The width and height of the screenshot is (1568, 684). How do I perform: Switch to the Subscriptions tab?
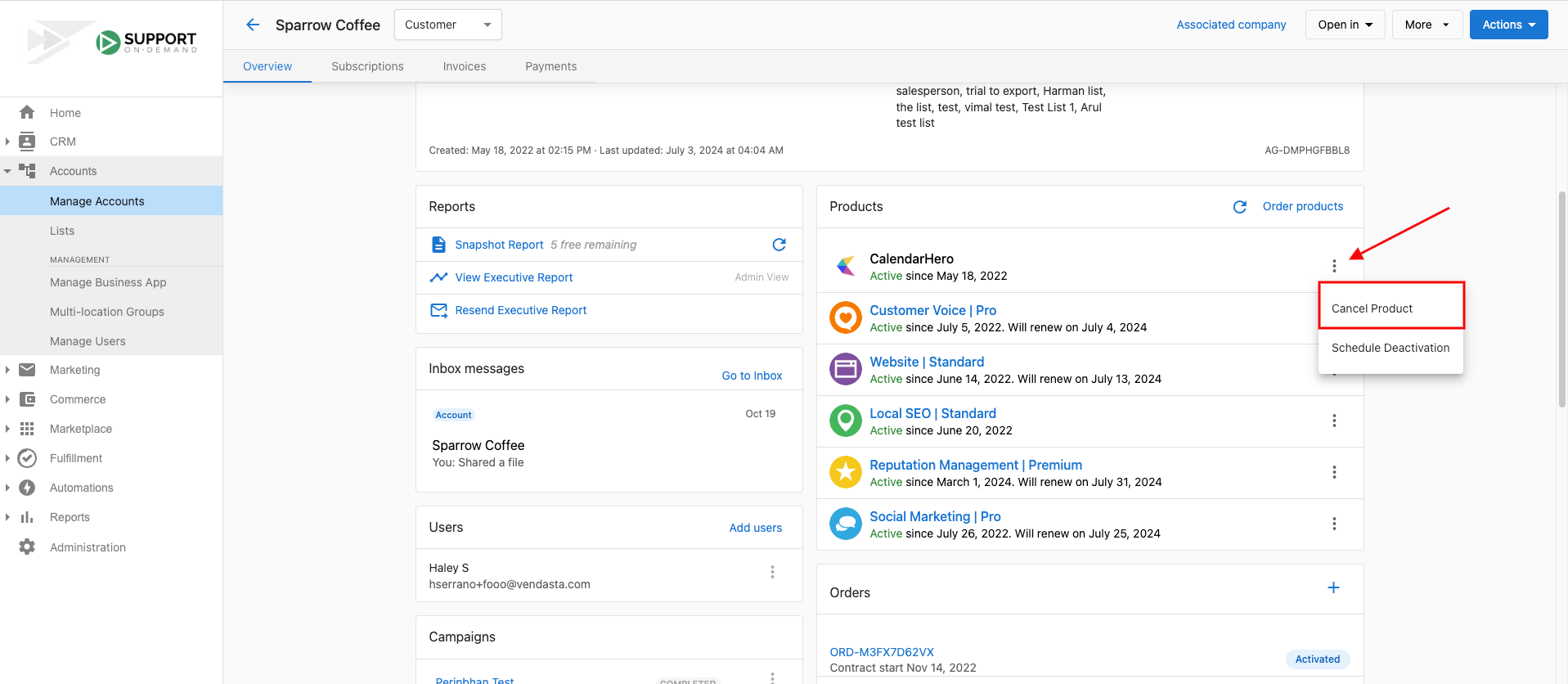coord(367,66)
